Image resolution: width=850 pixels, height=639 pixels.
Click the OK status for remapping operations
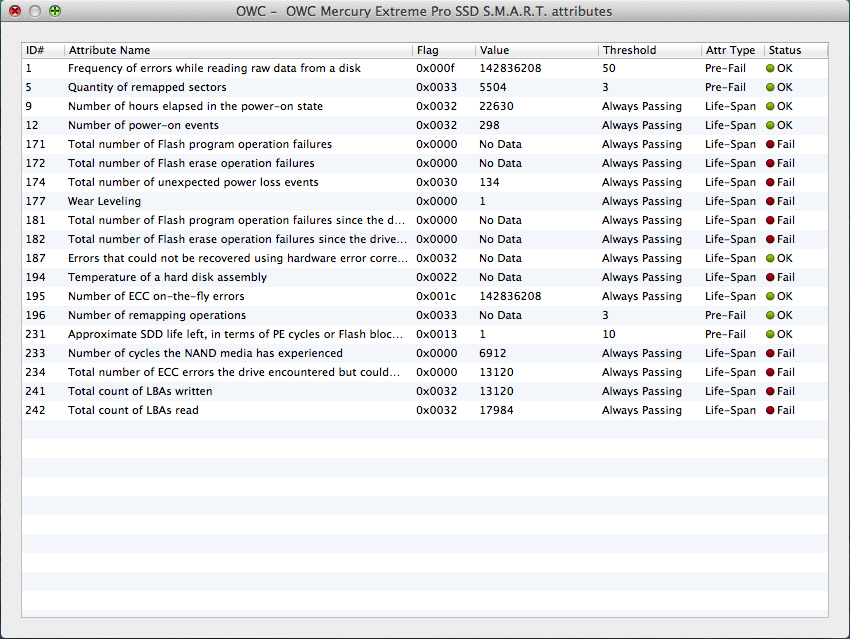(779, 315)
